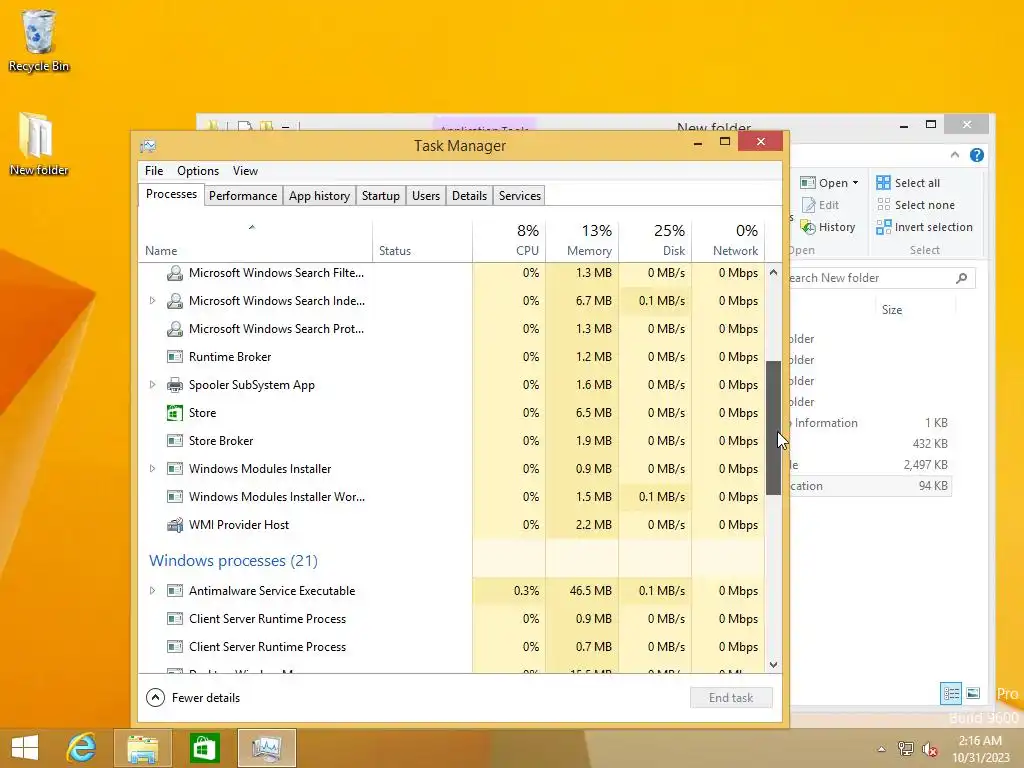Switch to the Users tab
This screenshot has height=768, width=1024.
pos(426,196)
